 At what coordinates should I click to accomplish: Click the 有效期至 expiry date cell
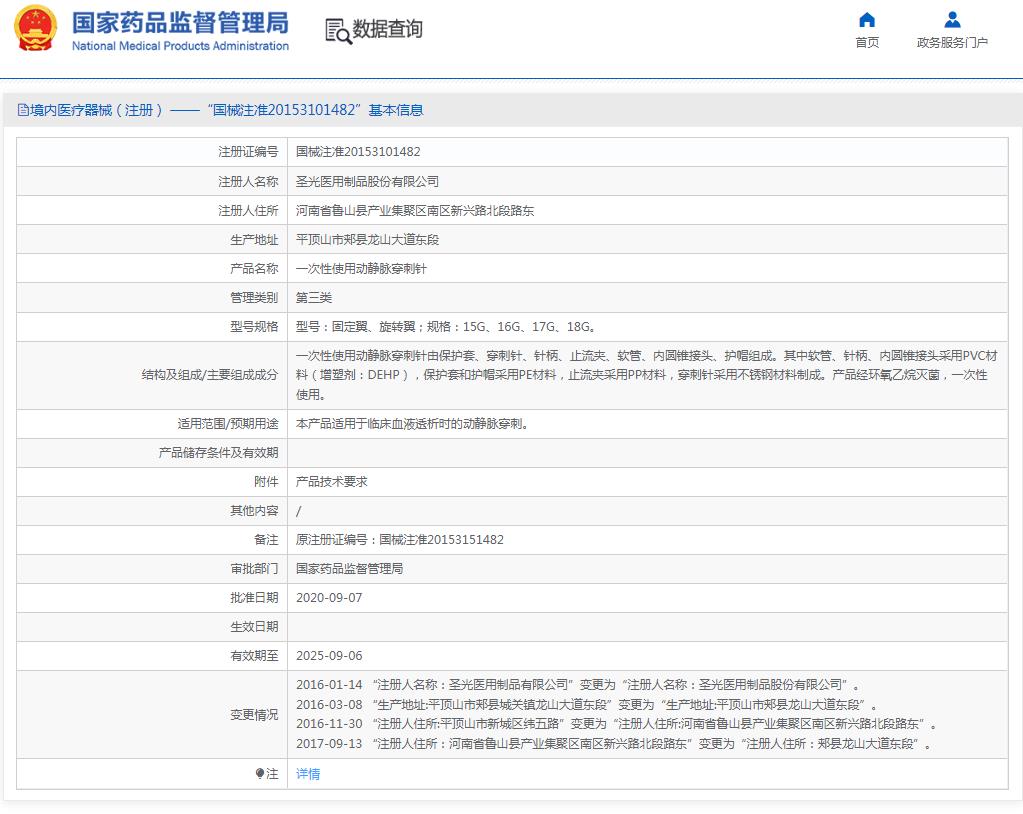[x=326, y=655]
